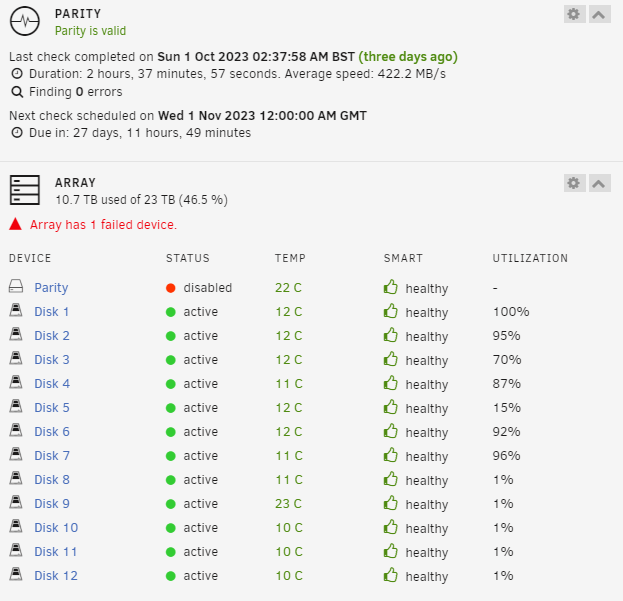The width and height of the screenshot is (623, 601).
Task: Click the red failed device warning triangle
Action: point(15,224)
